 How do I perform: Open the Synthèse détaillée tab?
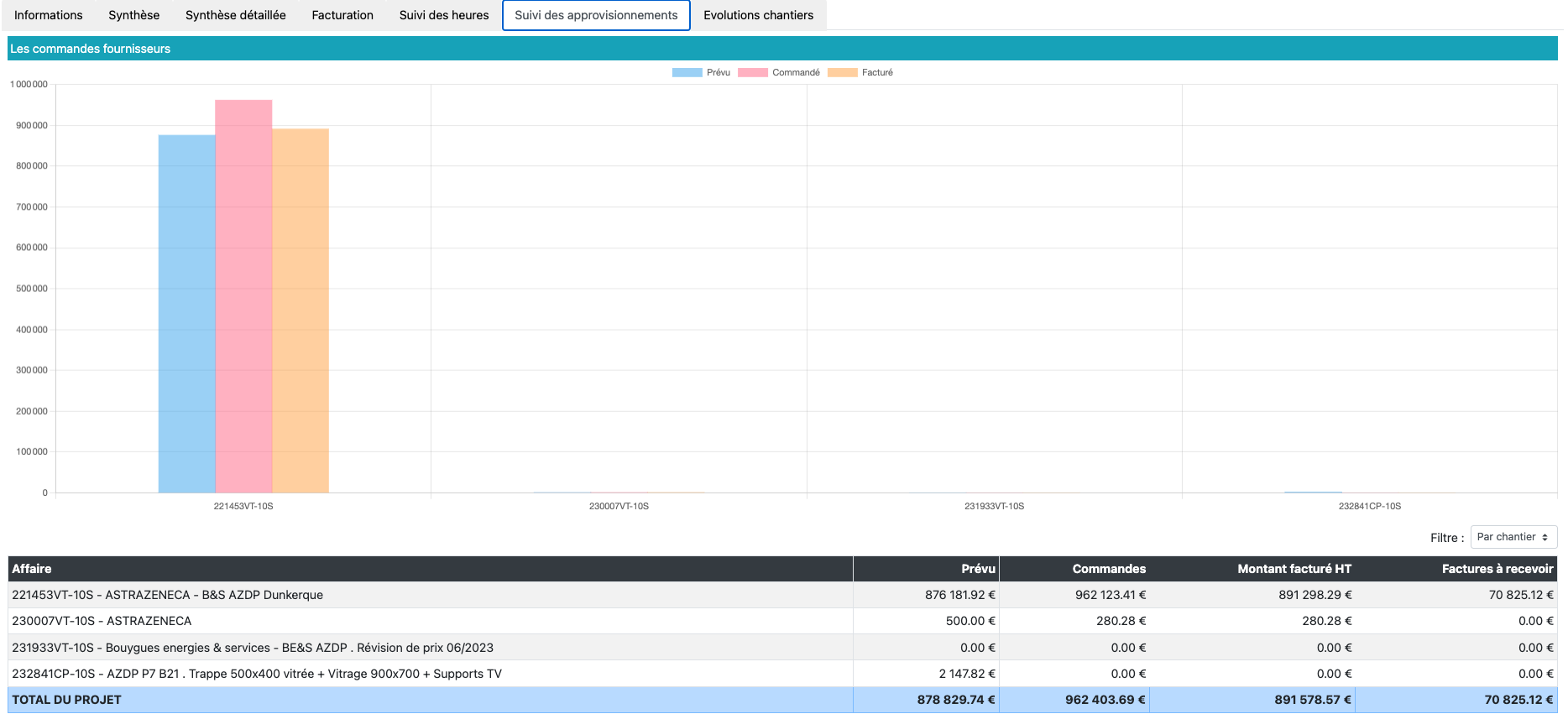point(235,15)
